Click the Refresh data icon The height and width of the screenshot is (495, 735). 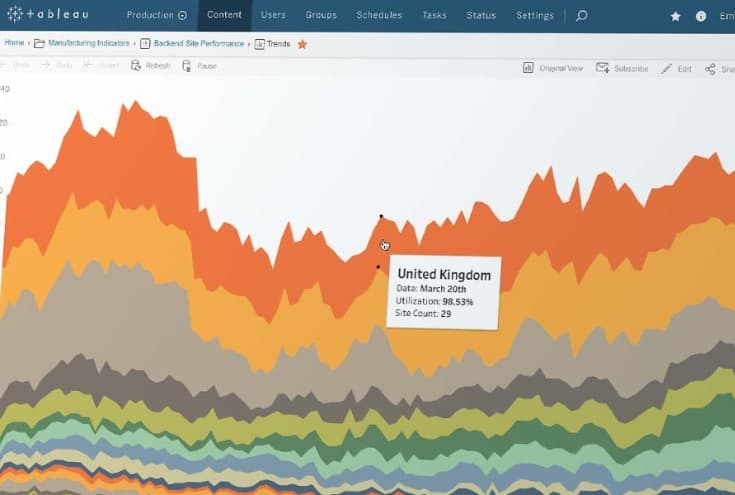[x=136, y=65]
